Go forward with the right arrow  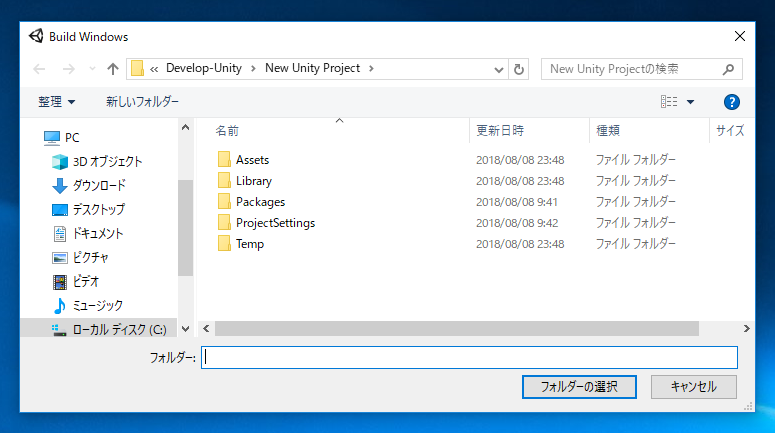click(69, 69)
